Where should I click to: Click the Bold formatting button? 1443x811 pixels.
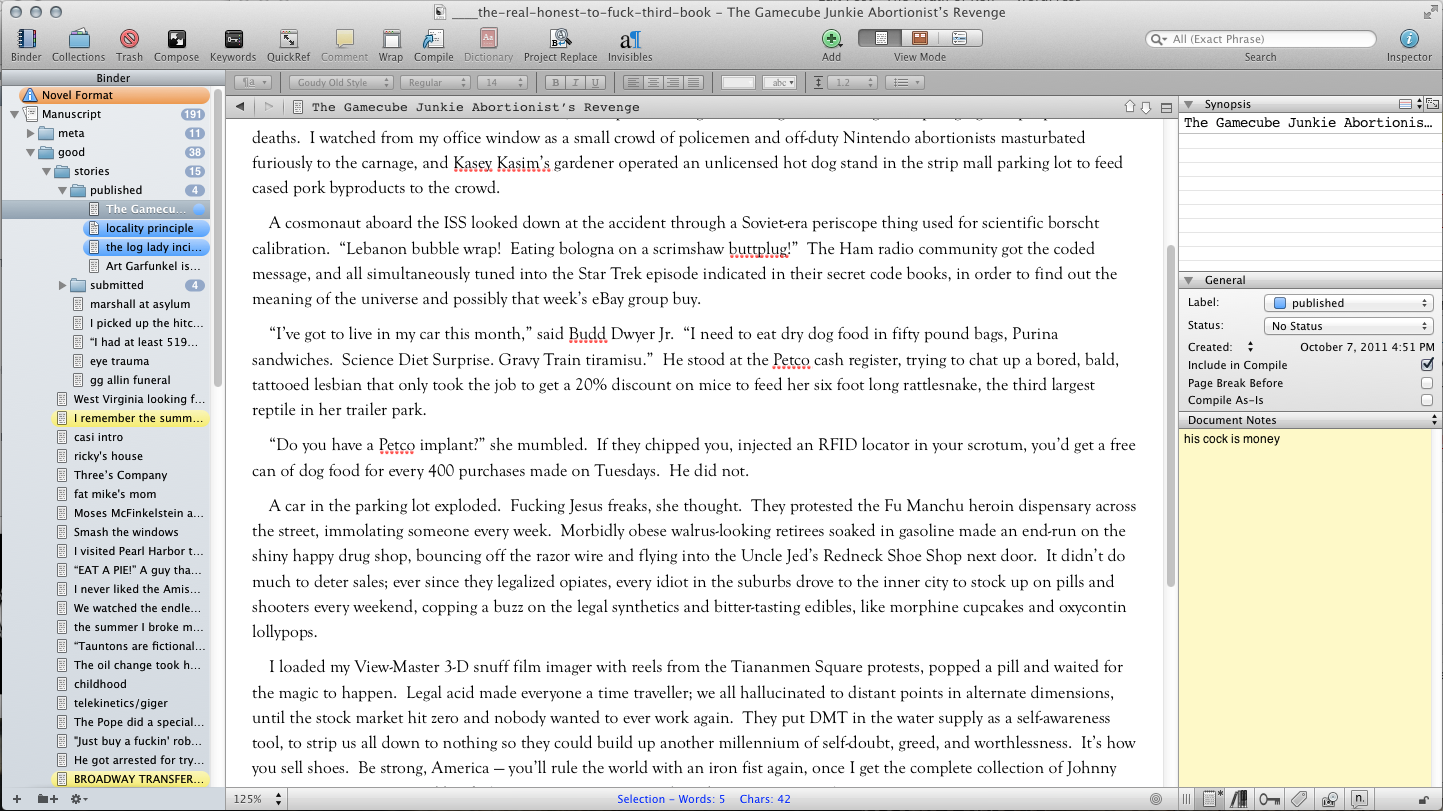554,83
